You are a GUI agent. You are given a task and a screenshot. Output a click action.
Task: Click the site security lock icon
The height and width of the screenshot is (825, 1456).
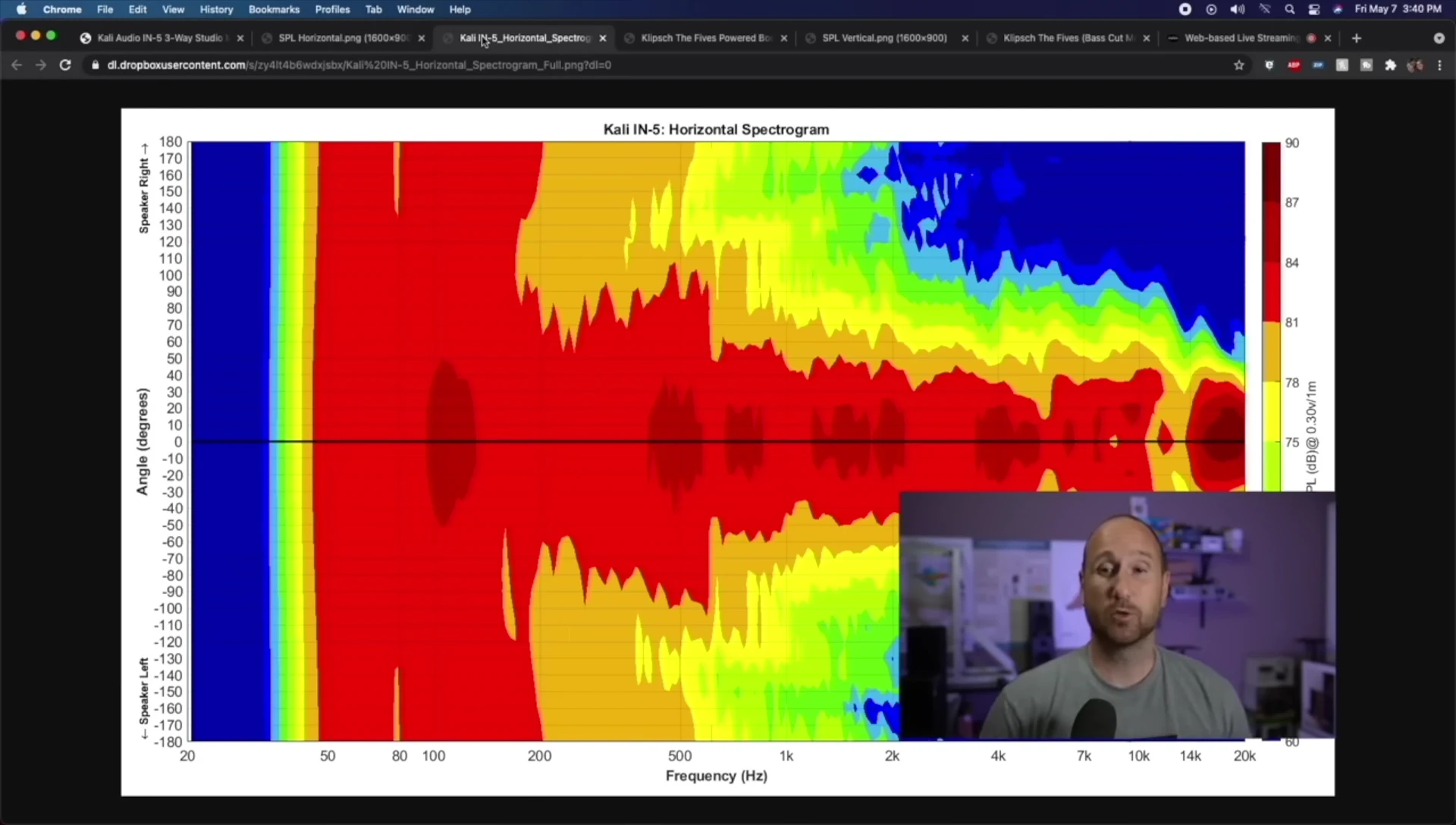95,65
